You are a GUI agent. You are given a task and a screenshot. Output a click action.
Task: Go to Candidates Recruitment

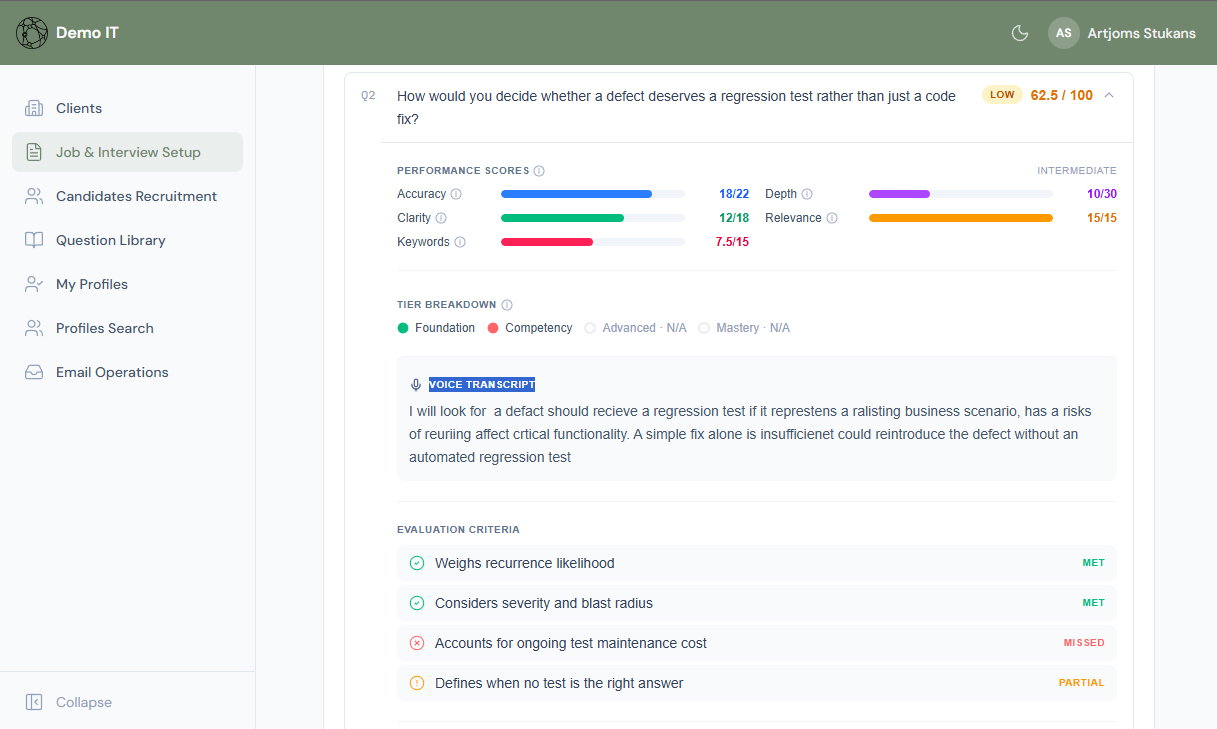click(128, 196)
